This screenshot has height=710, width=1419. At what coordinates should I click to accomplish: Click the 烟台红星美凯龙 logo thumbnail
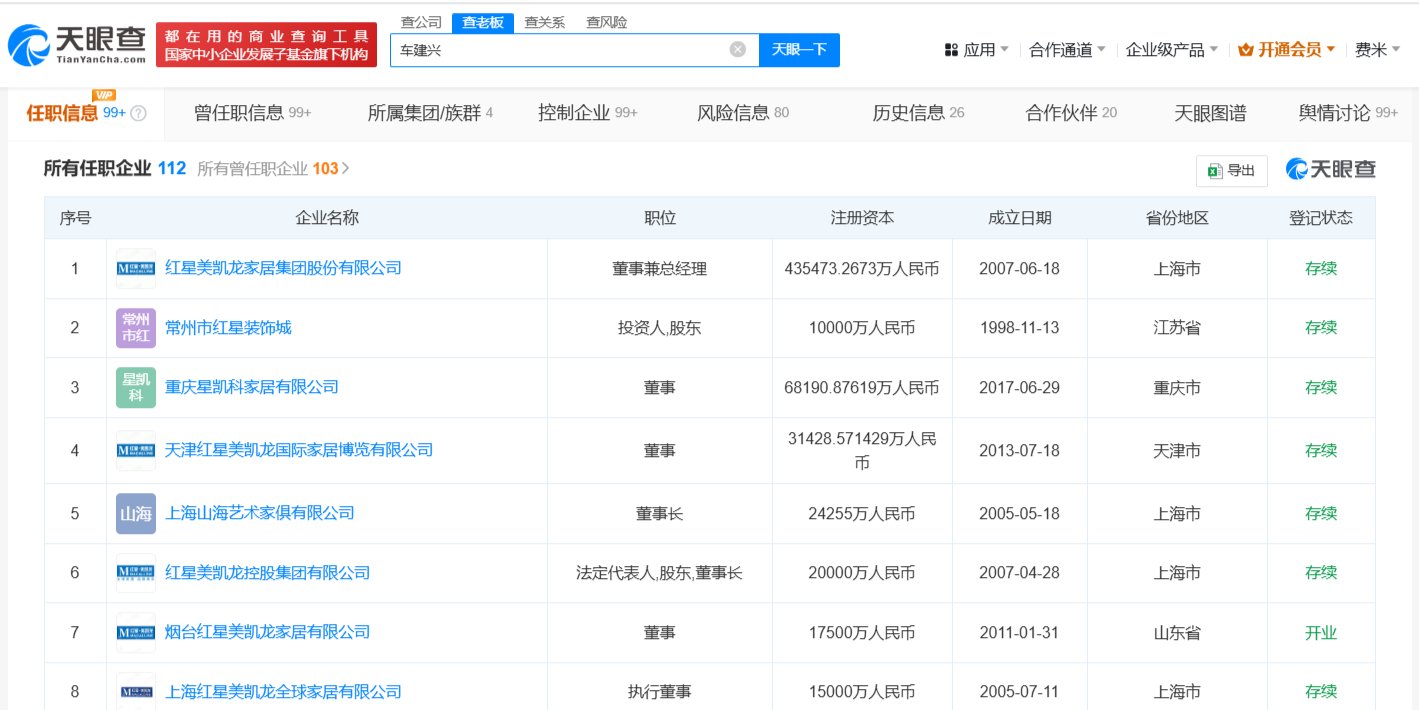click(135, 632)
